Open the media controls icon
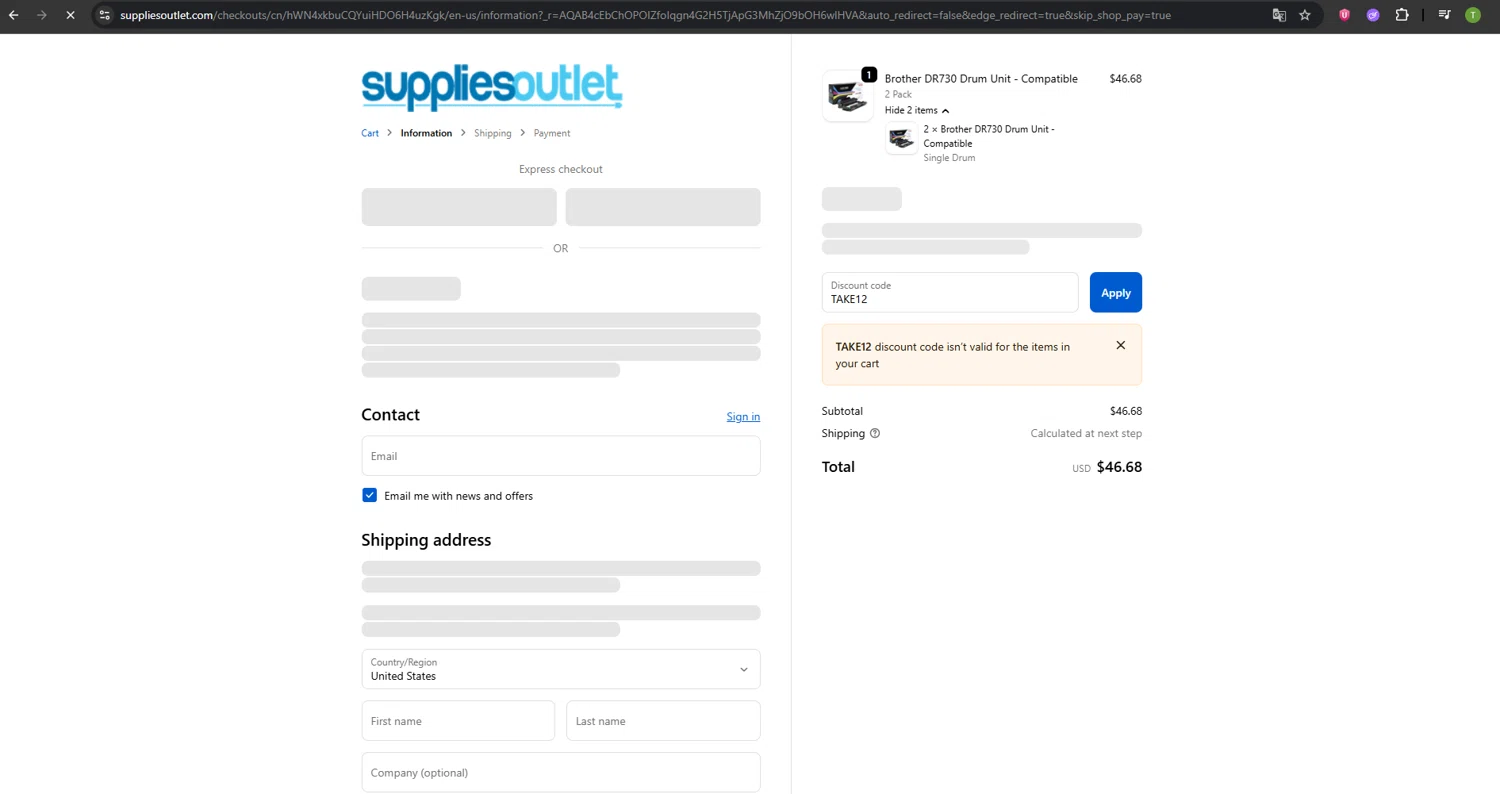The width and height of the screenshot is (1500, 794). [x=1445, y=15]
